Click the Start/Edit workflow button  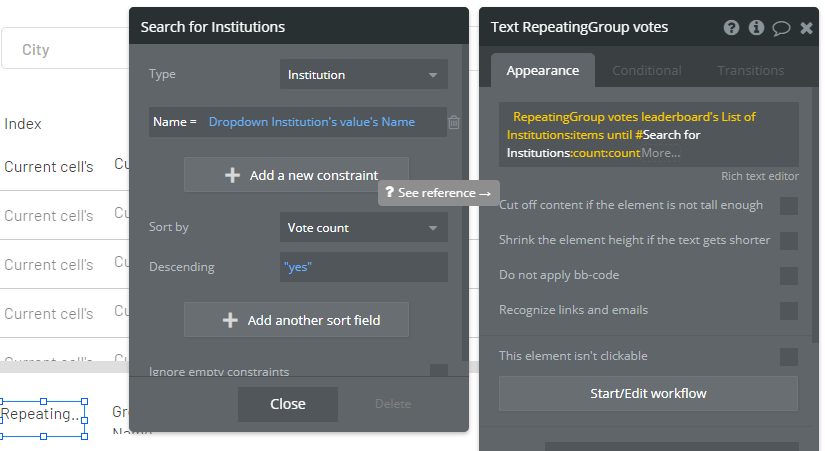point(648,393)
